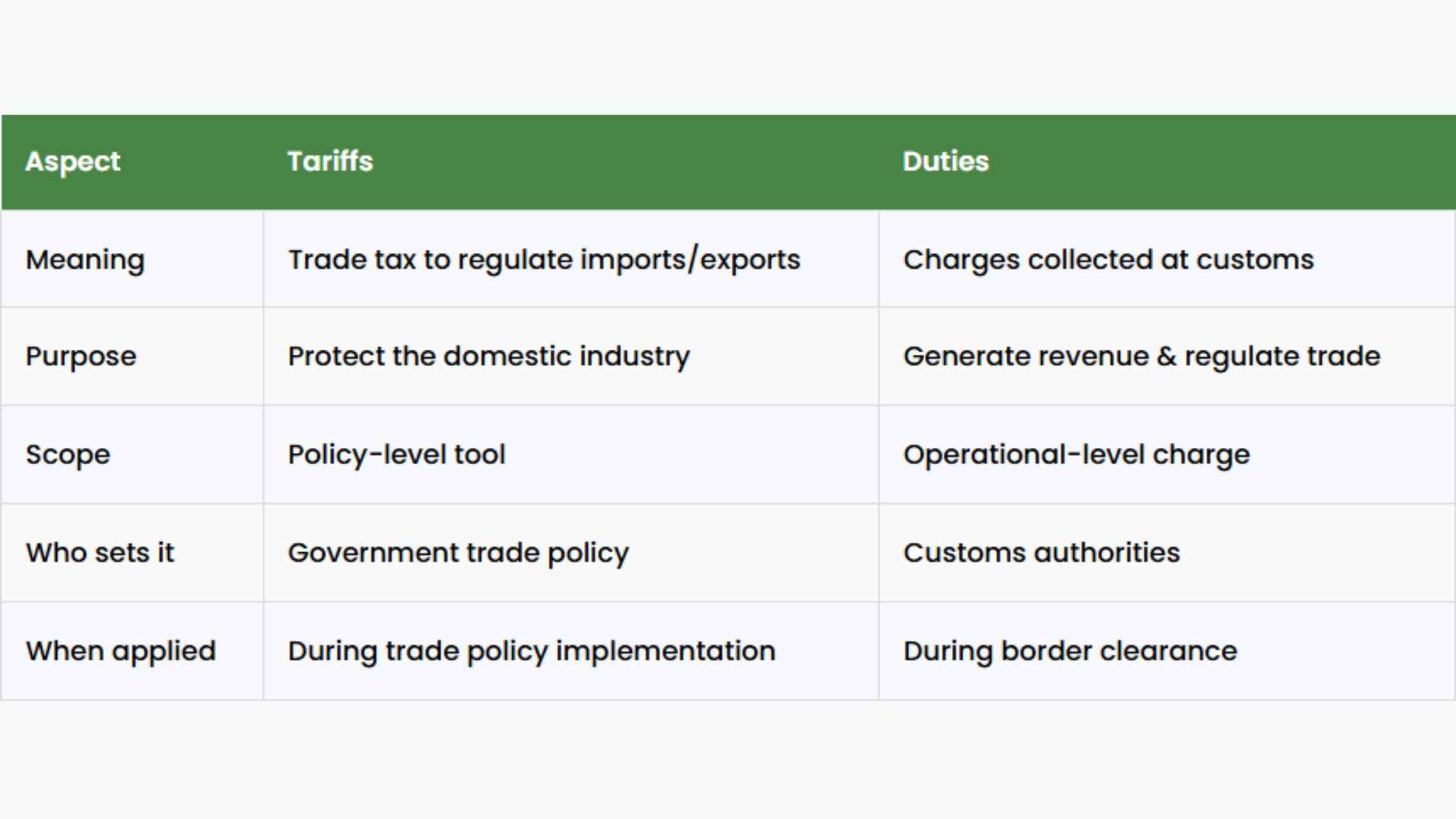1456x819 pixels.
Task: Click the 'Purpose' row label
Action: [81, 357]
